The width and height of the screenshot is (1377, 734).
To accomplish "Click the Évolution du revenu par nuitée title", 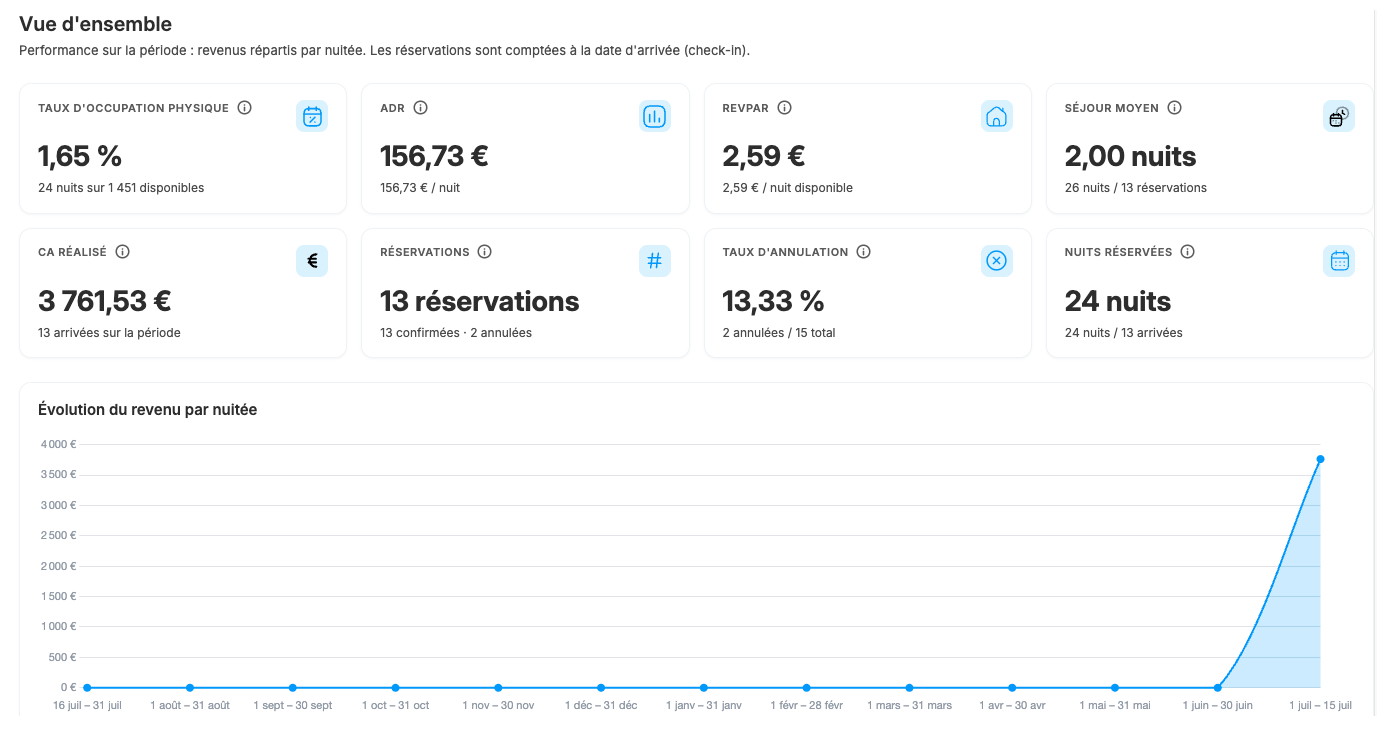I will pyautogui.click(x=147, y=410).
